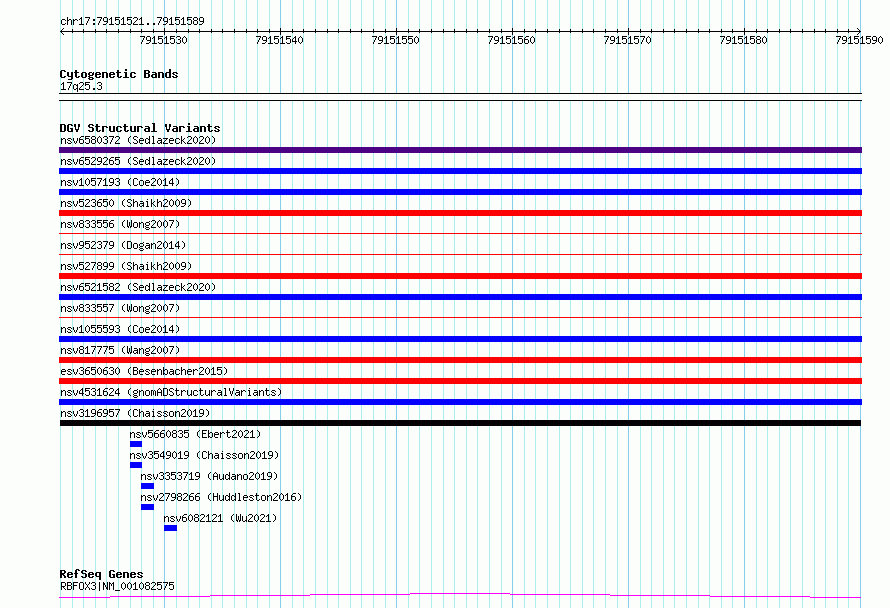Open nsv6521582 (Sedlazeck2020) variant label
This screenshot has width=890, height=608.
click(138, 287)
